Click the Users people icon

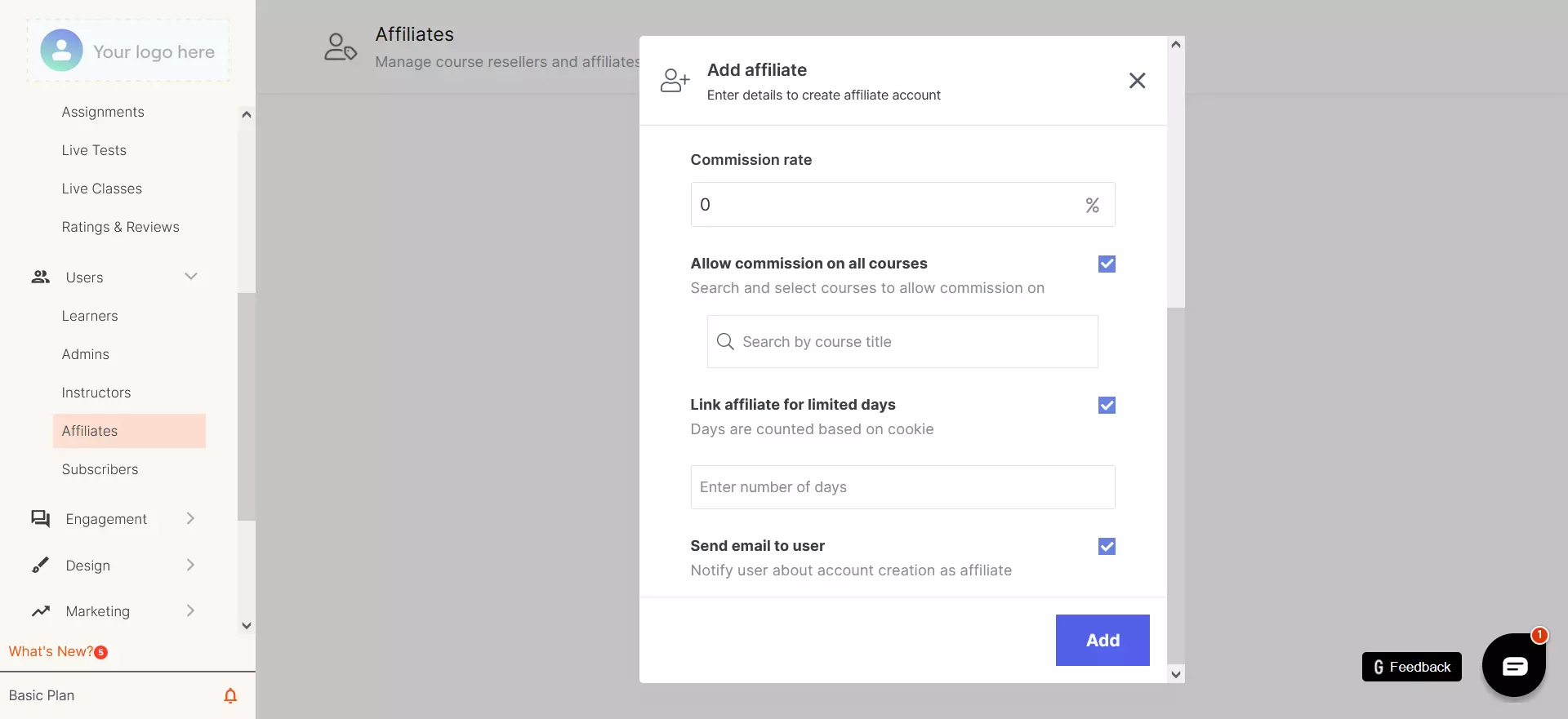click(x=41, y=277)
